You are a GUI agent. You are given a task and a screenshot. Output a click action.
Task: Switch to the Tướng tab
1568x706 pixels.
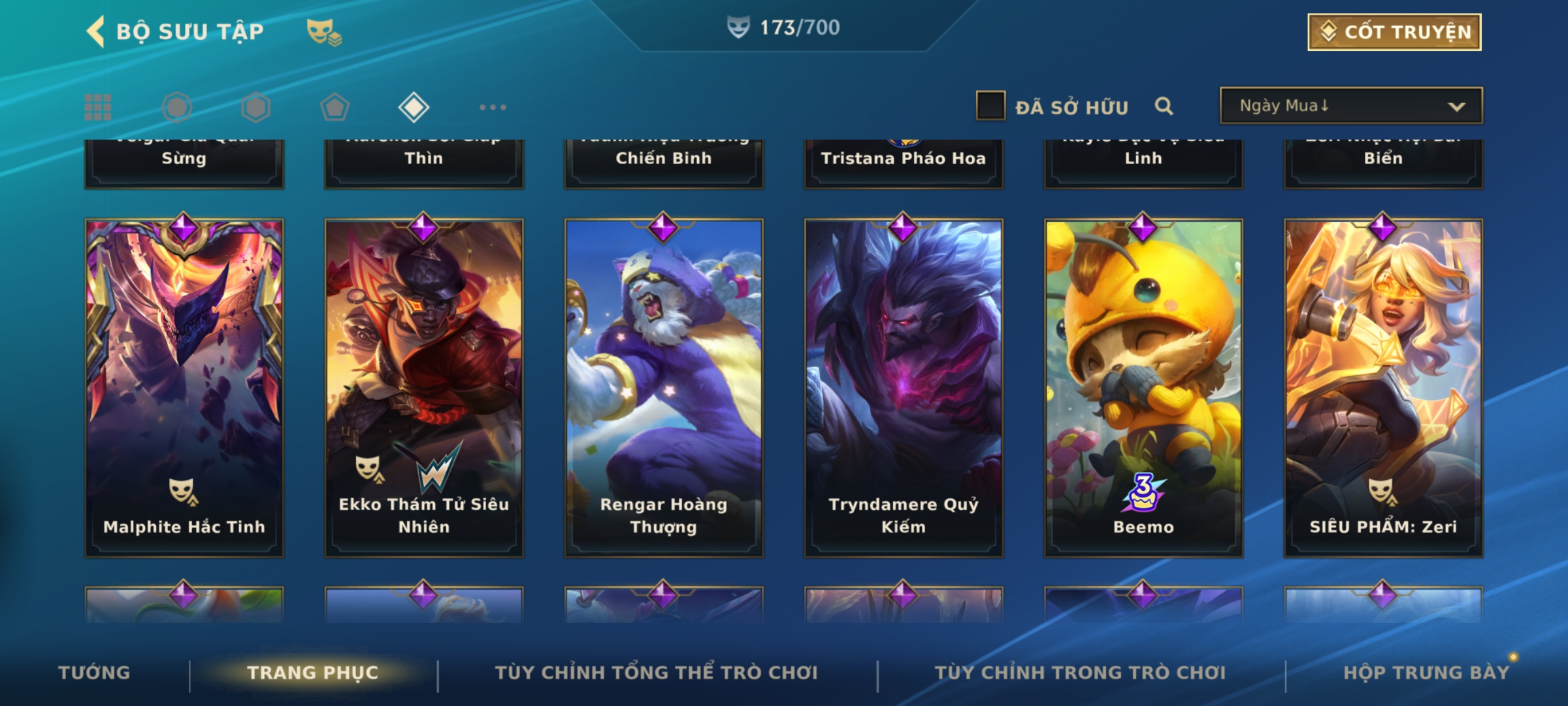click(94, 673)
